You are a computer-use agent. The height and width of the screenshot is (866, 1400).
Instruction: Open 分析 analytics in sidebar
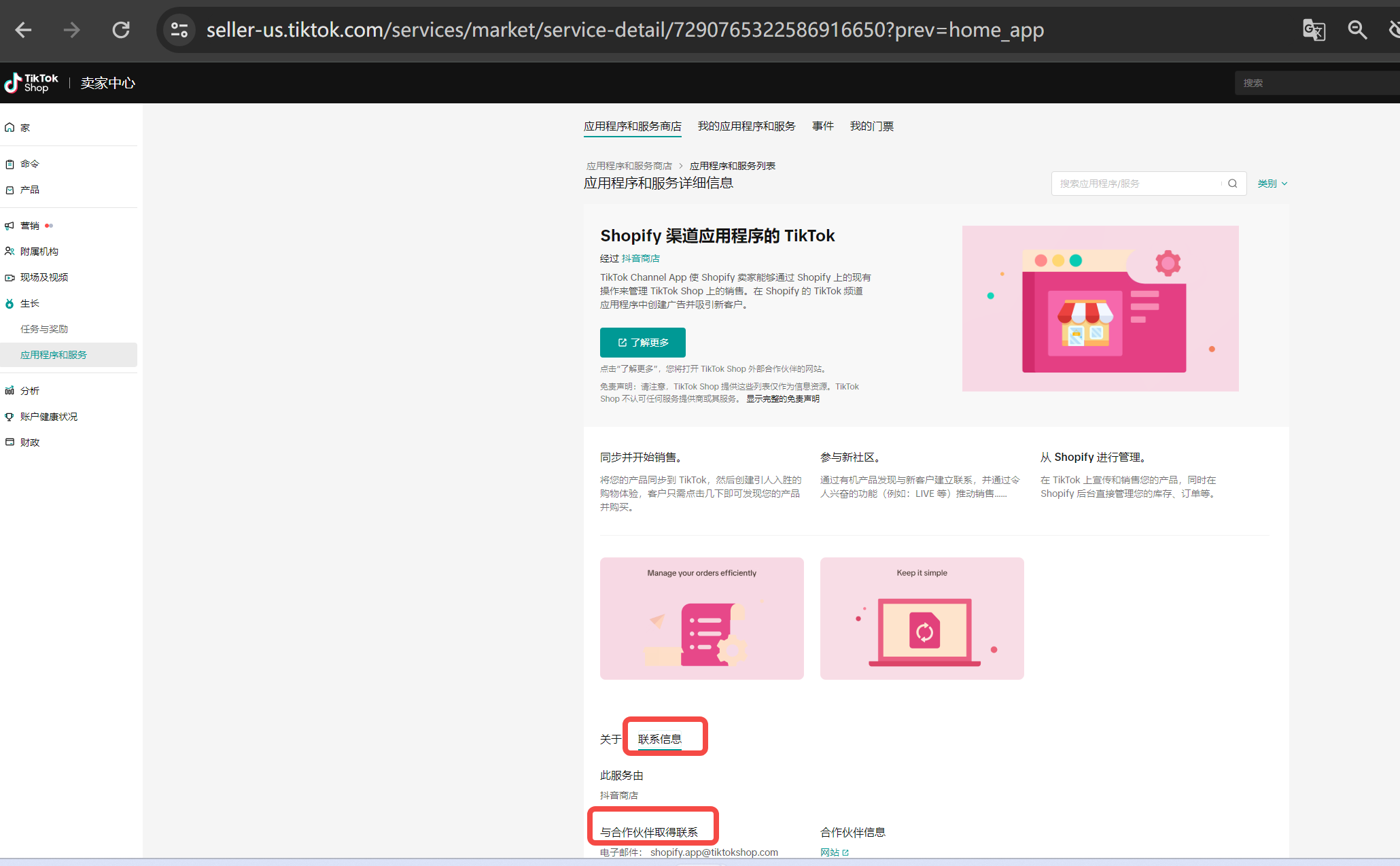click(x=30, y=391)
